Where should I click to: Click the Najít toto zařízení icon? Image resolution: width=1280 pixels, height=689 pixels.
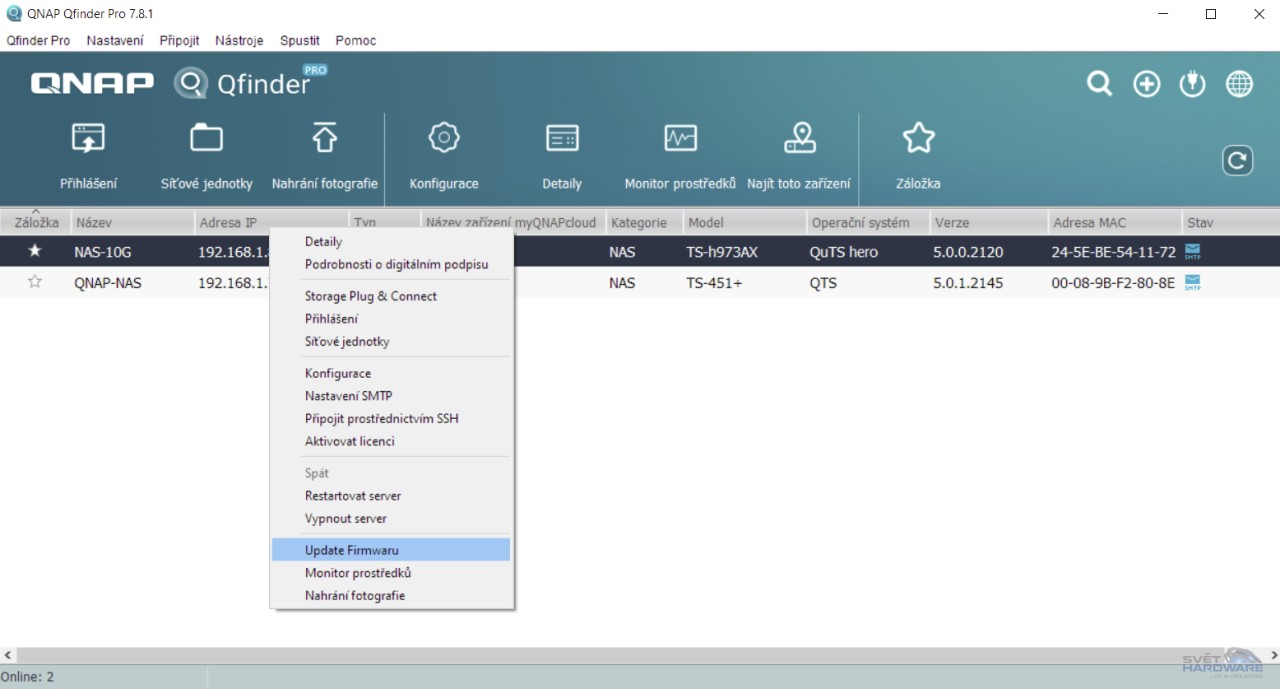coord(798,155)
